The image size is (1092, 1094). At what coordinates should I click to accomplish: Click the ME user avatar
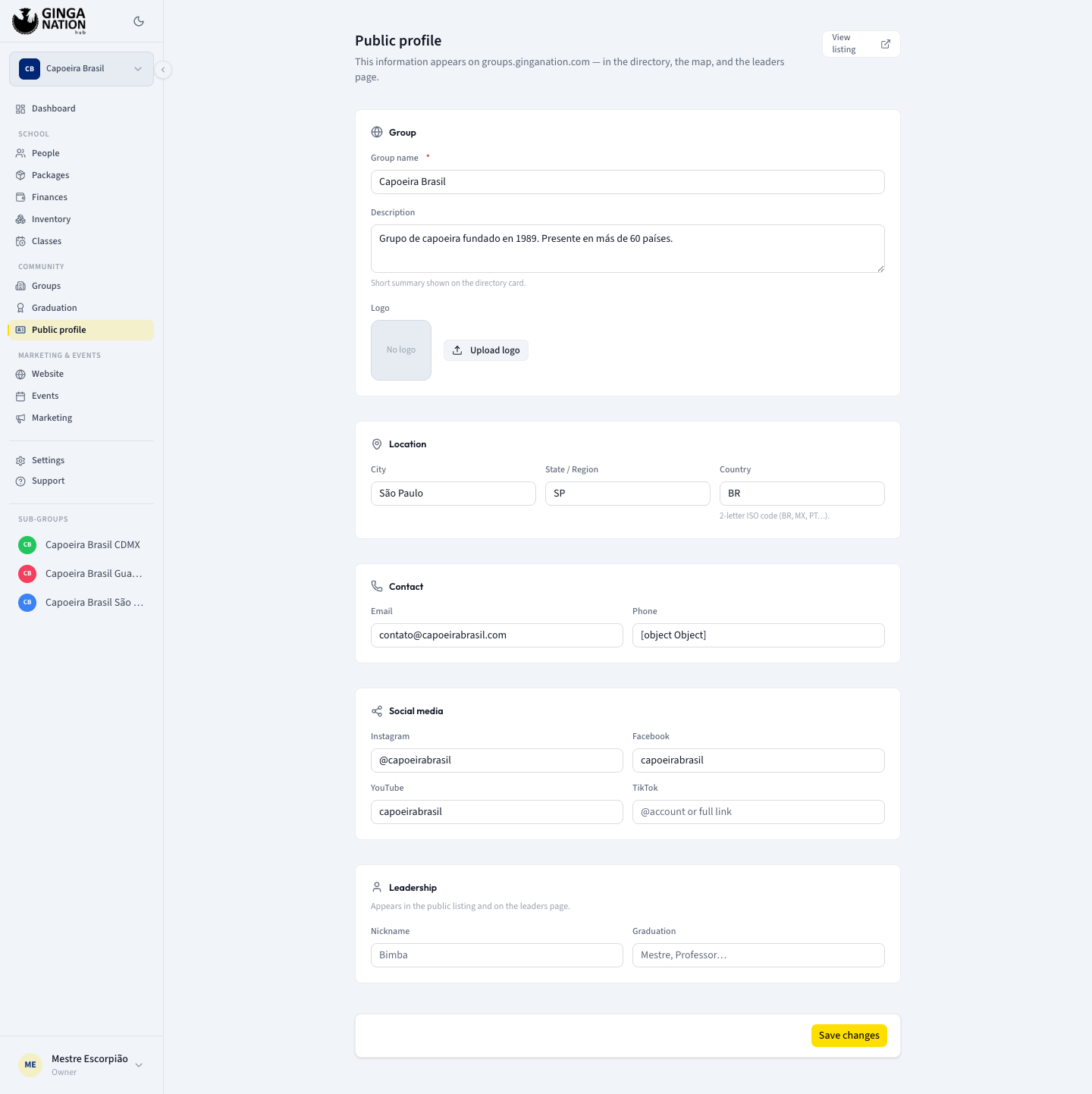tap(30, 1064)
